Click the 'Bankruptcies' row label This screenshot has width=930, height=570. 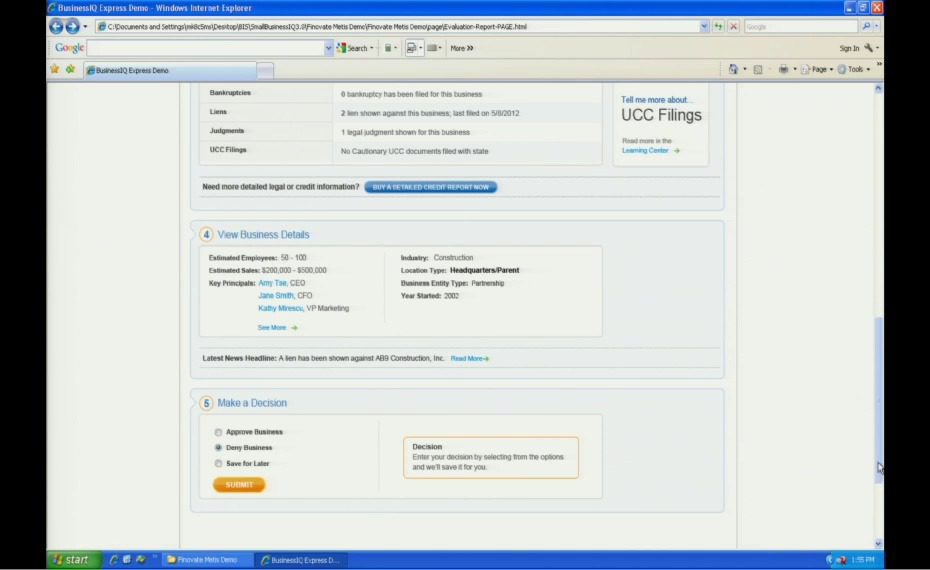tap(230, 93)
